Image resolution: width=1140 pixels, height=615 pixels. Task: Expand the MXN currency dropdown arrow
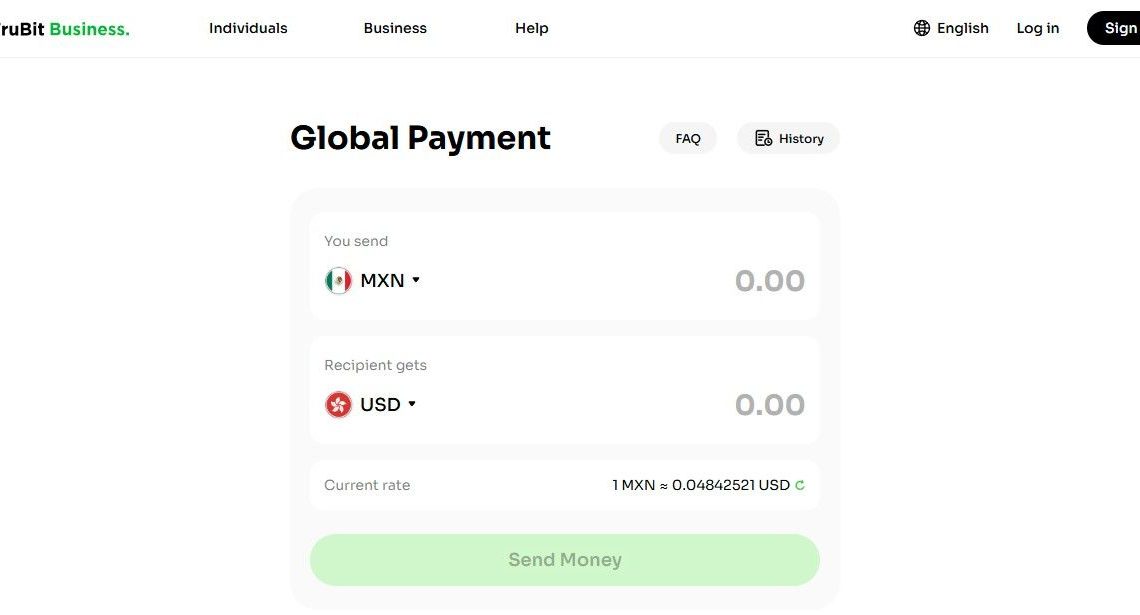[x=416, y=280]
